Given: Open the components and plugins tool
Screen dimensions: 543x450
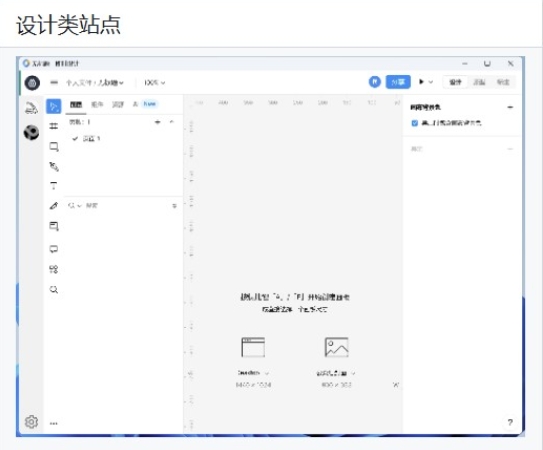Looking at the screenshot, I should click(54, 269).
